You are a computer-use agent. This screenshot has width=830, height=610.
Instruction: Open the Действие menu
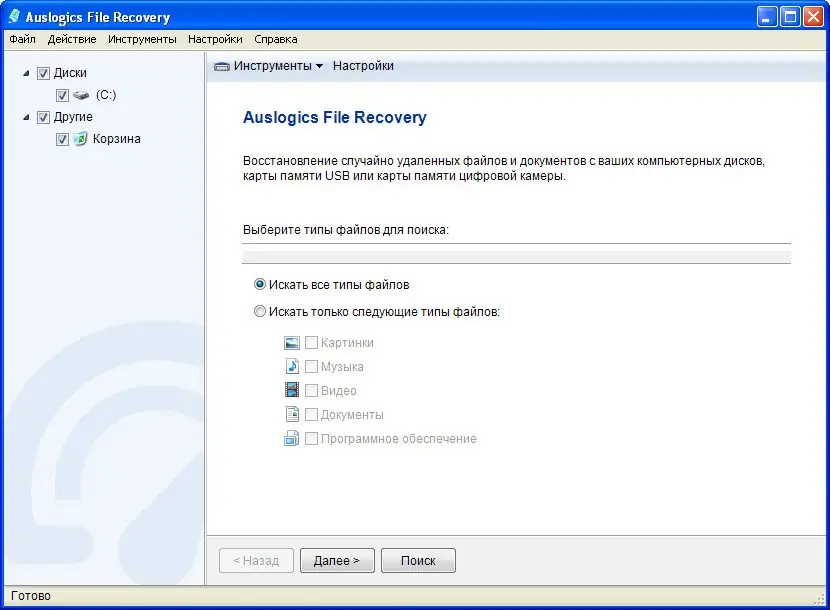tap(72, 39)
